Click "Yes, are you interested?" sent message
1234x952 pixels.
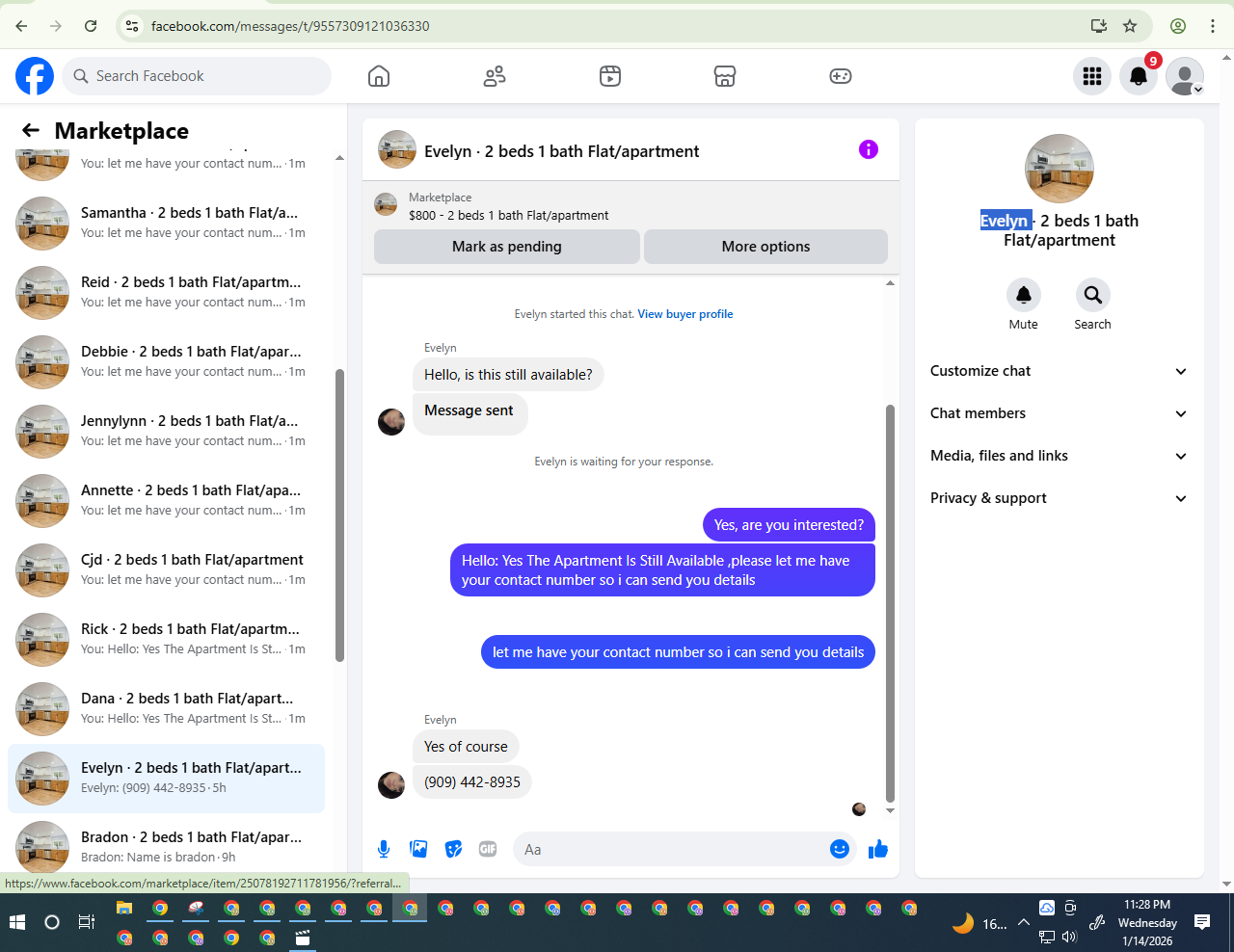tap(789, 525)
